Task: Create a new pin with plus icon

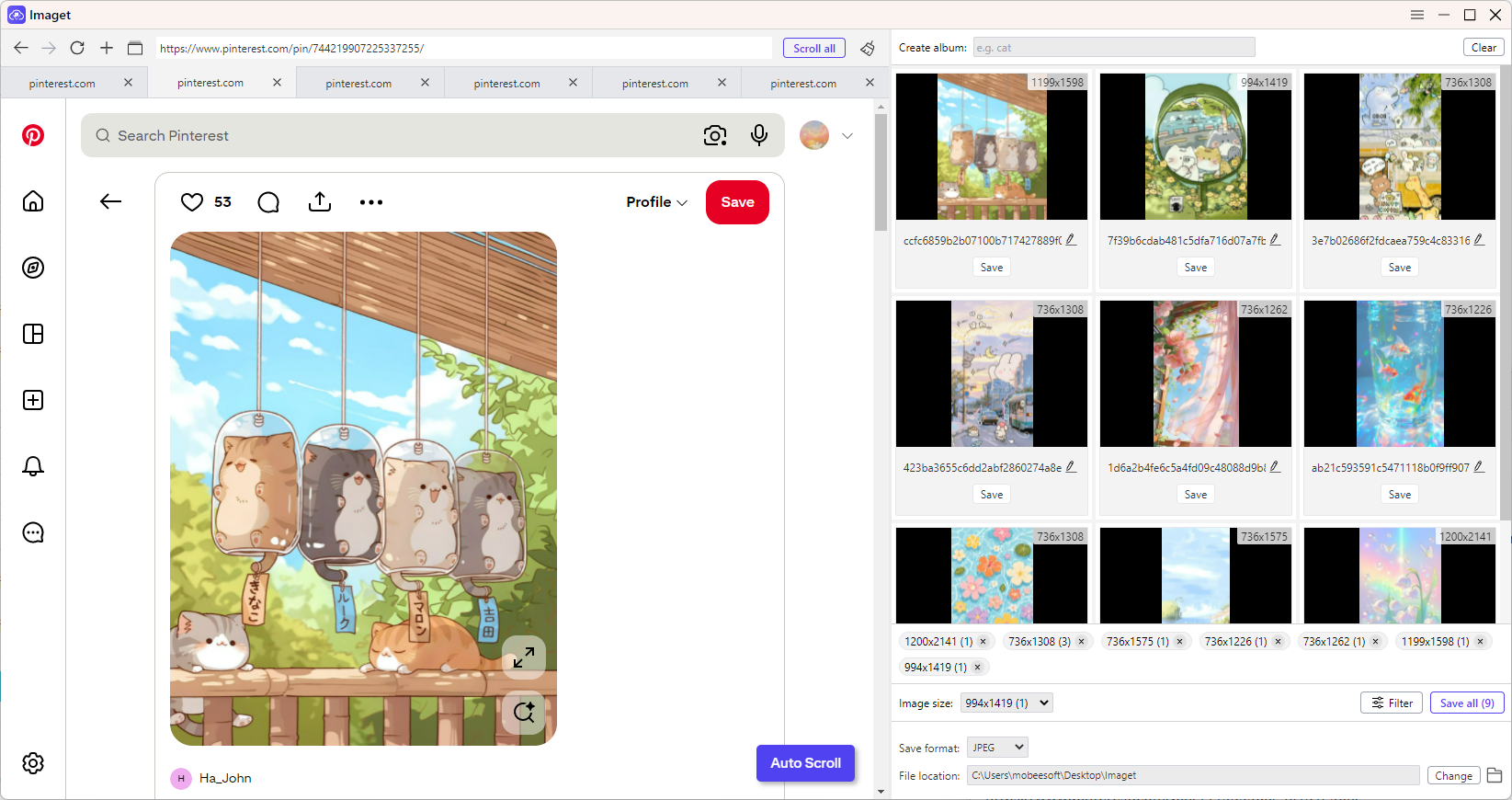Action: pos(33,400)
